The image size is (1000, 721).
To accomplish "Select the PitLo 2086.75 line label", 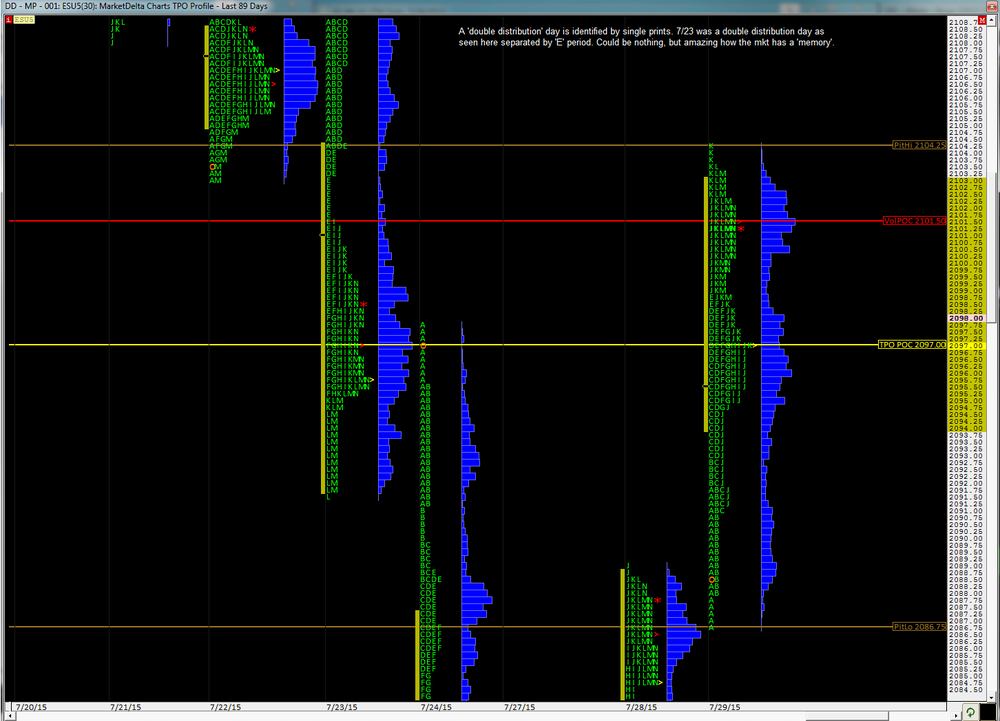I will click(919, 627).
